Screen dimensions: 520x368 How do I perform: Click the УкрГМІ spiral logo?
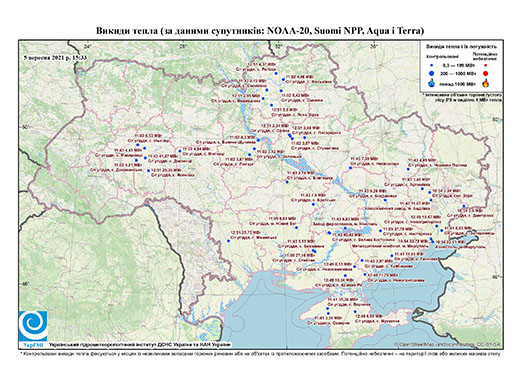tap(33, 327)
